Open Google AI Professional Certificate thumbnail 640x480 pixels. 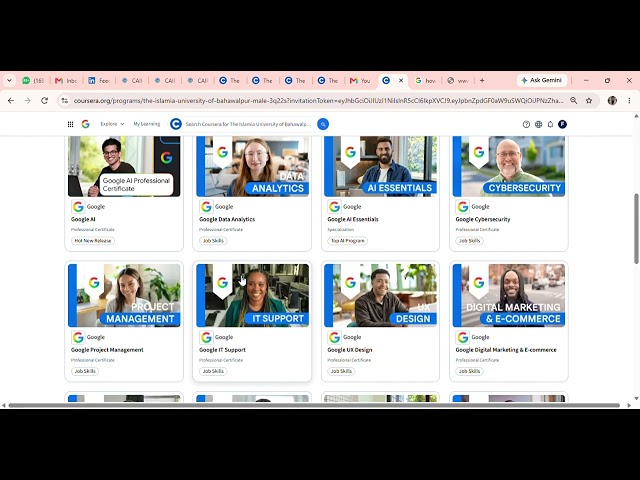click(124, 166)
